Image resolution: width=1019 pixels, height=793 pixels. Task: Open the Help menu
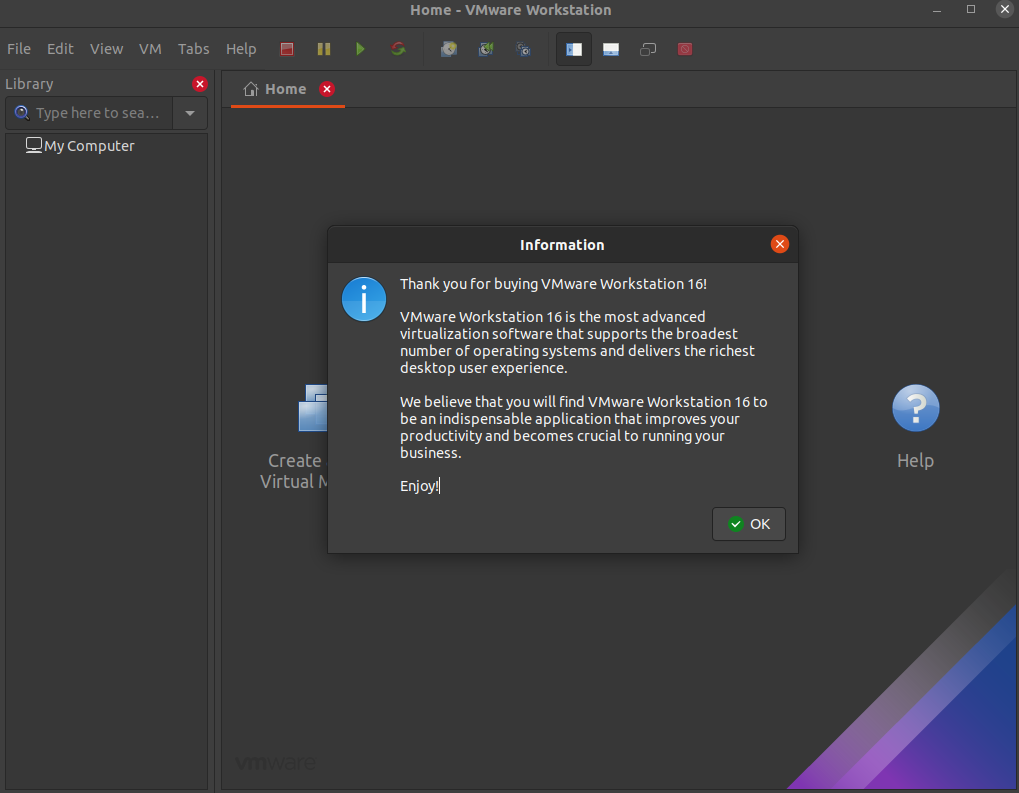click(x=241, y=49)
